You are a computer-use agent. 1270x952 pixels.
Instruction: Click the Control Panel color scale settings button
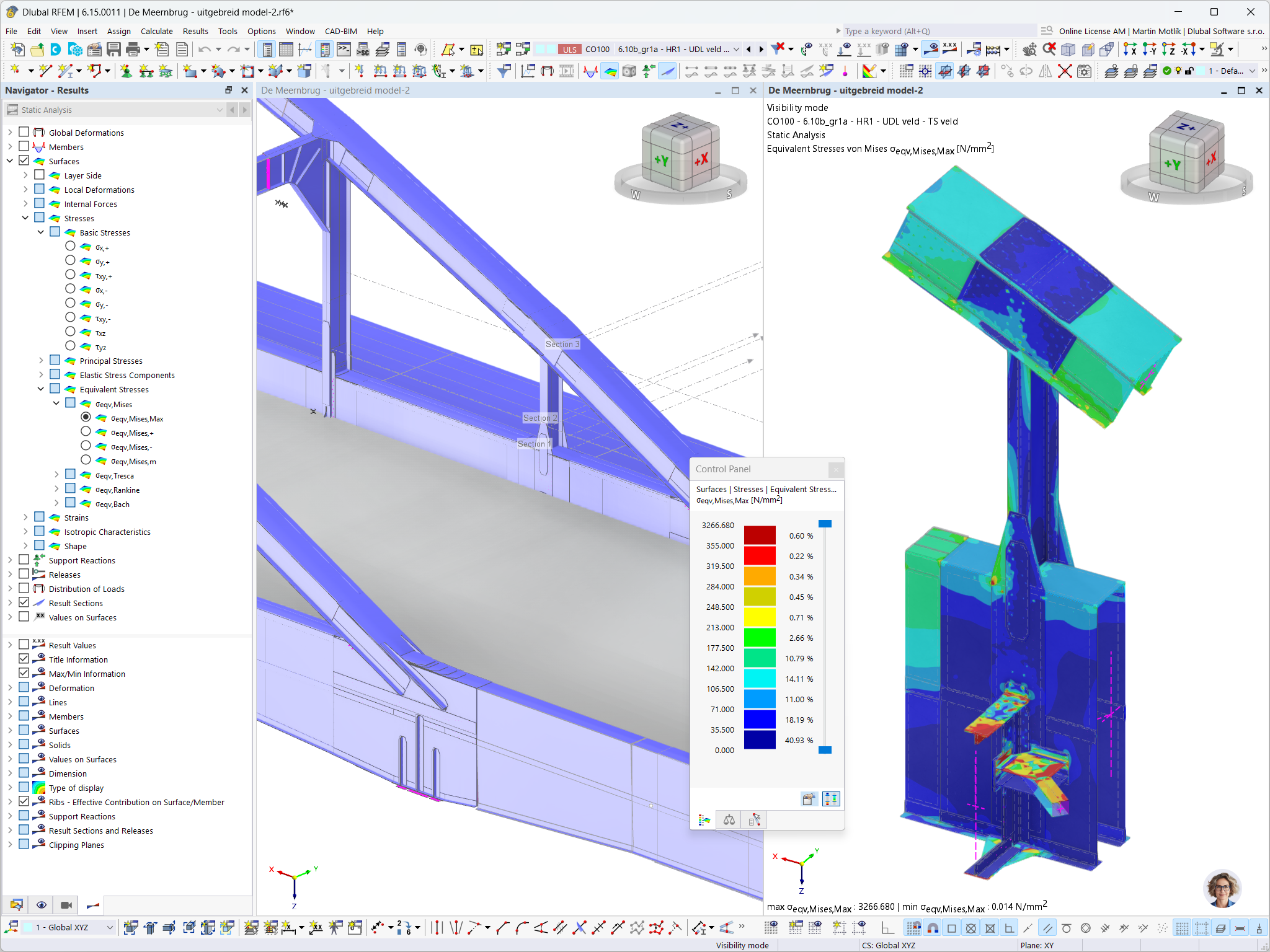(x=809, y=799)
